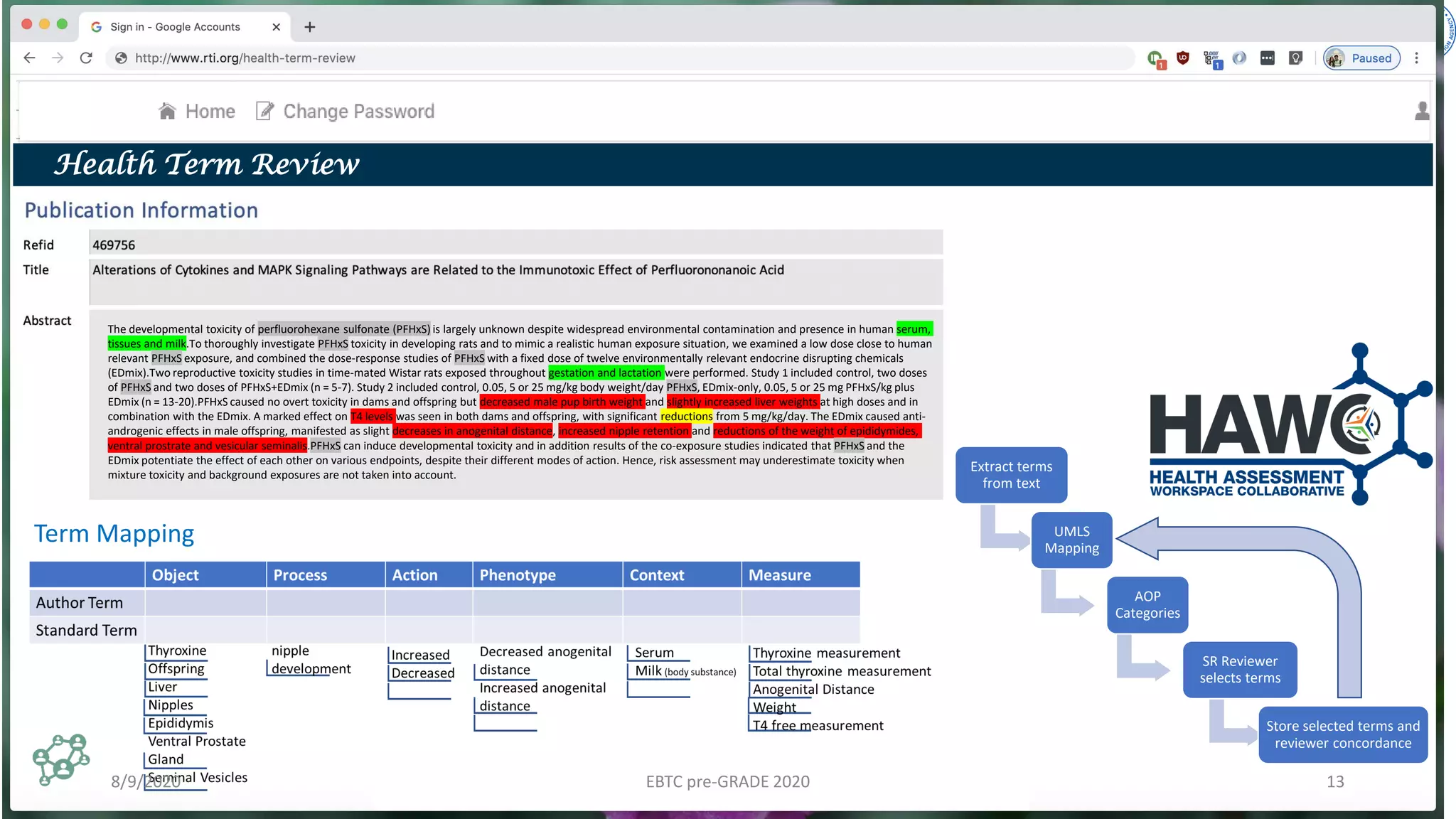The image size is (1456, 819).
Task: Click the Change Password link
Action: pyautogui.click(x=358, y=112)
